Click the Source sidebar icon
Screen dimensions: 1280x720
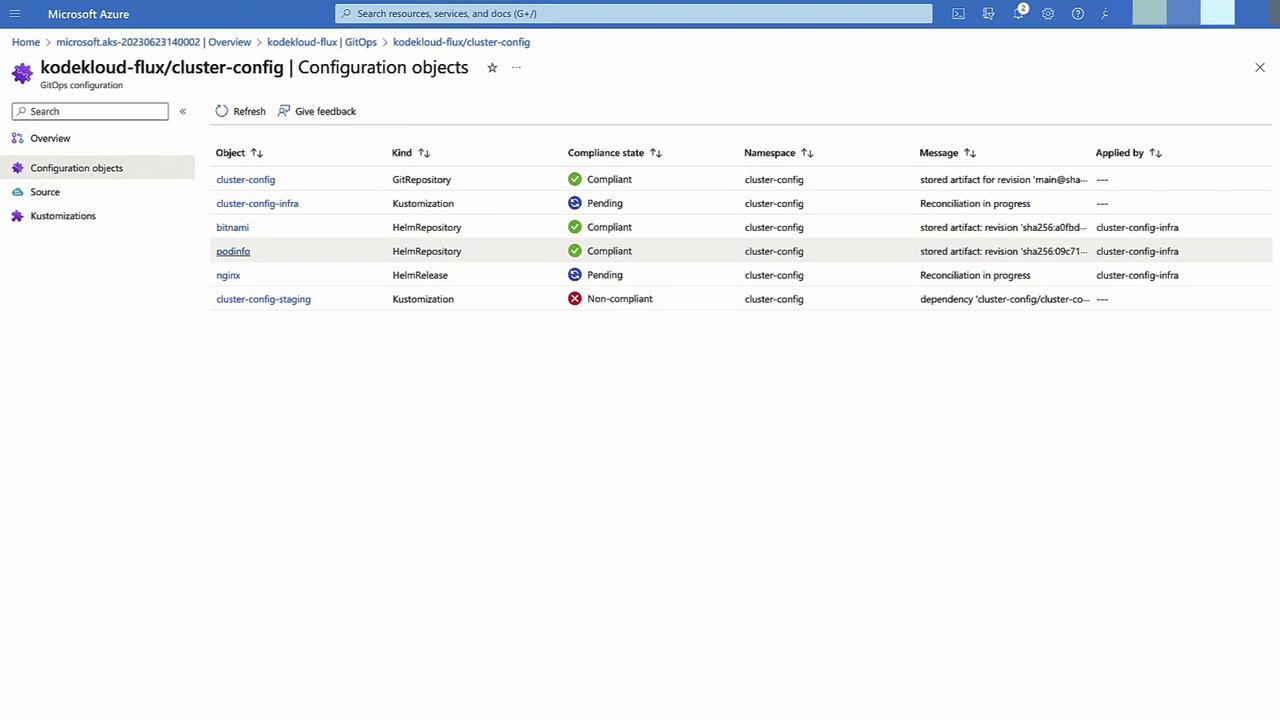point(17,192)
